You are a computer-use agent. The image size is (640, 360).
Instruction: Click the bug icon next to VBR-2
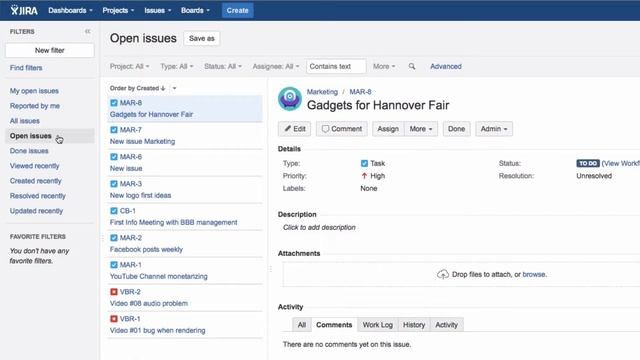point(114,291)
